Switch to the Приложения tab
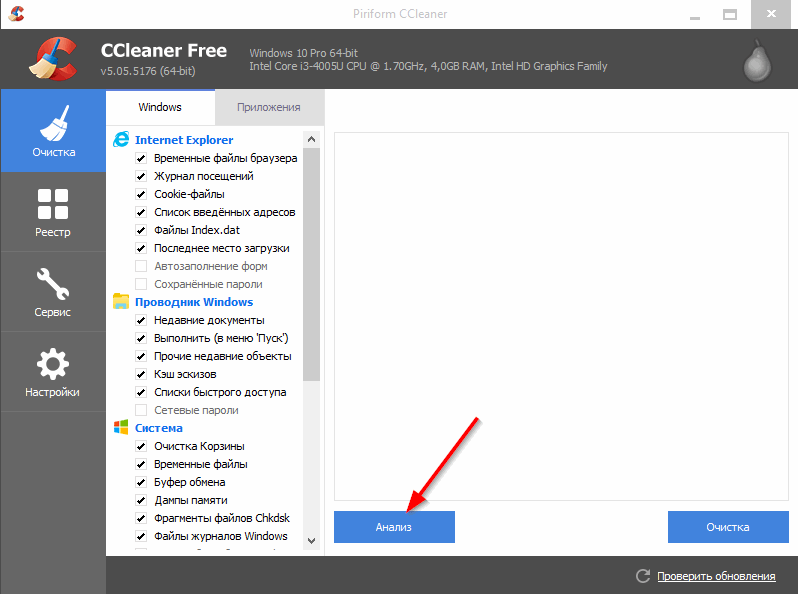The width and height of the screenshot is (798, 594). [268, 107]
